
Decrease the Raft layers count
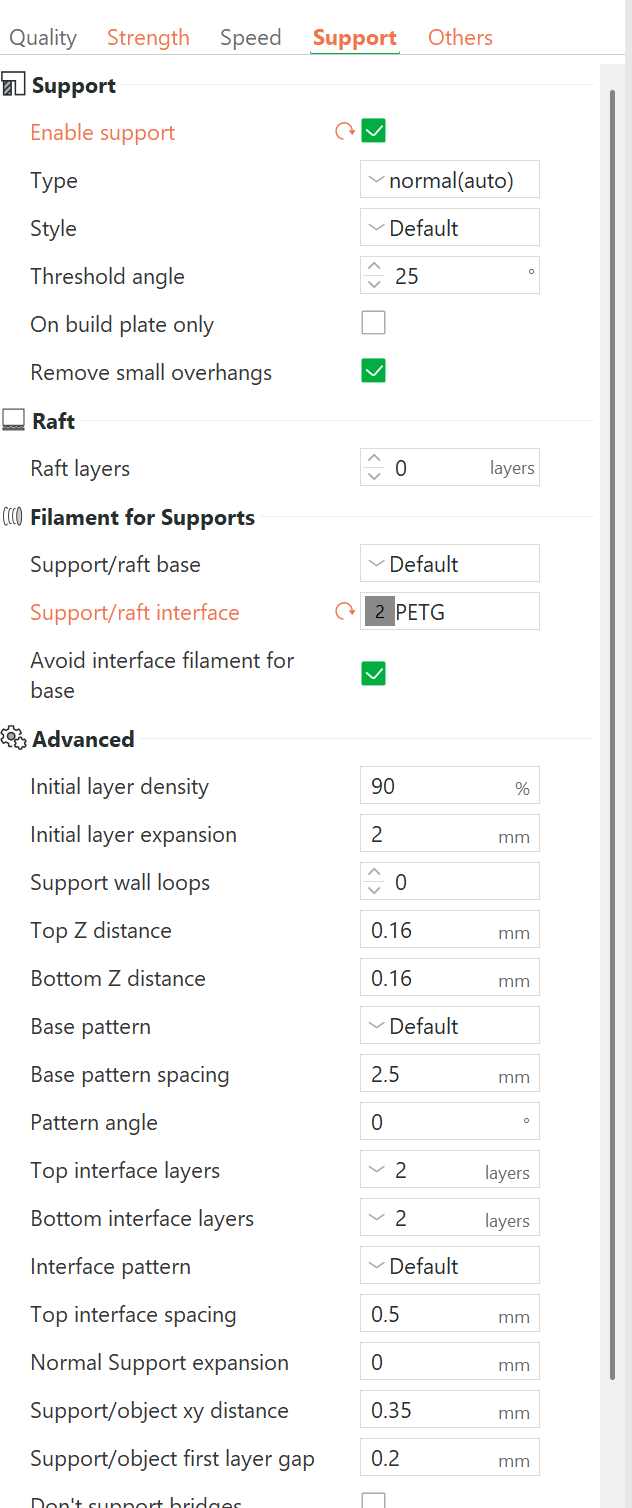[374, 477]
